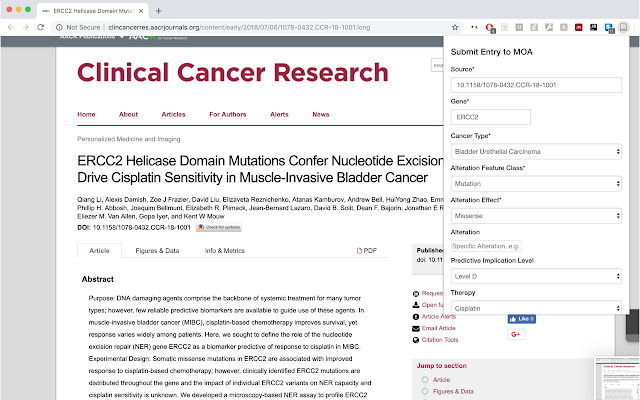The width and height of the screenshot is (640, 400).
Task: Click the bookmark star icon in address bar
Action: point(456,28)
